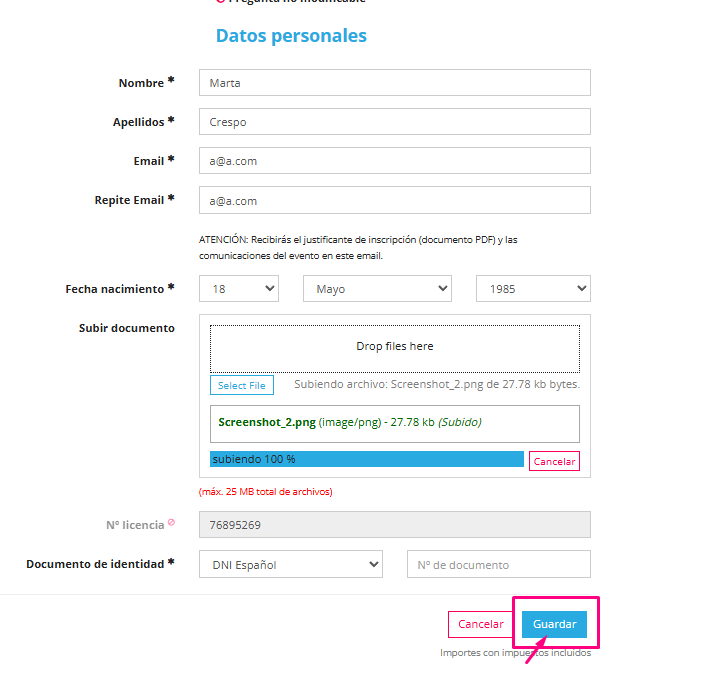The width and height of the screenshot is (715, 681).
Task: Click the uploaded Screenshot_2.png file entry
Action: coord(395,424)
